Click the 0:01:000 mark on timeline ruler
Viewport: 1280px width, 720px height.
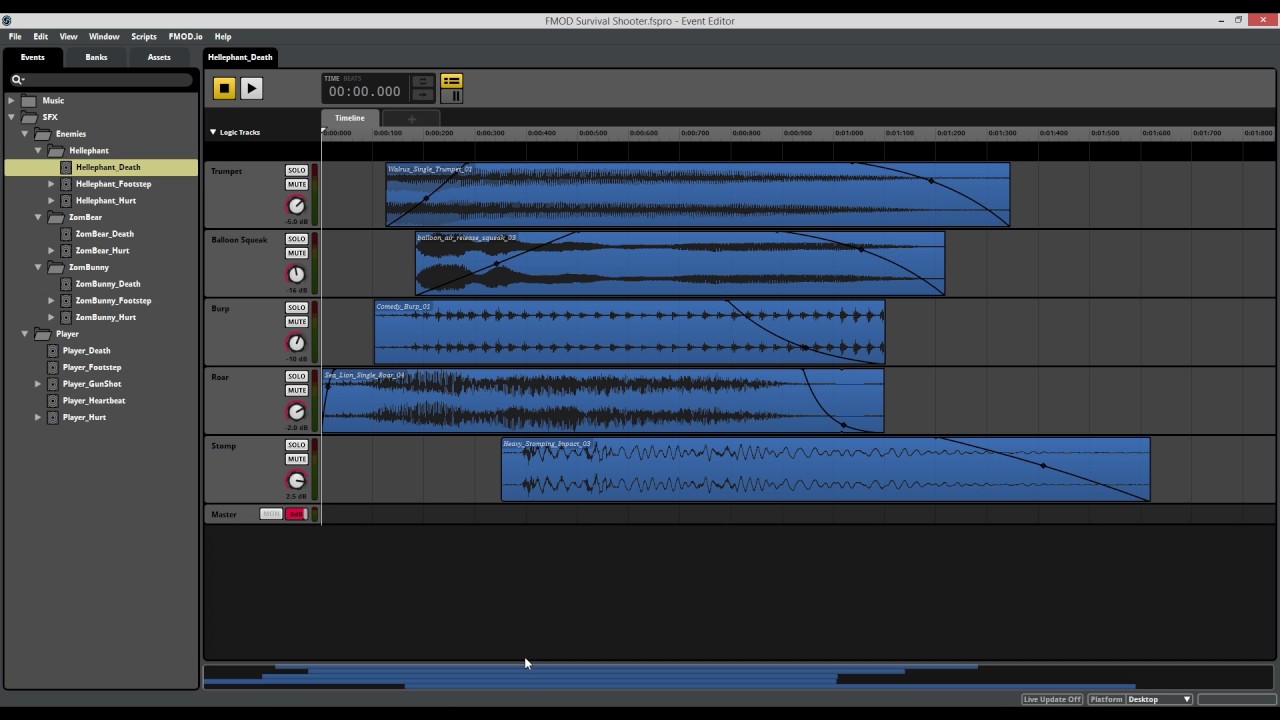(849, 133)
